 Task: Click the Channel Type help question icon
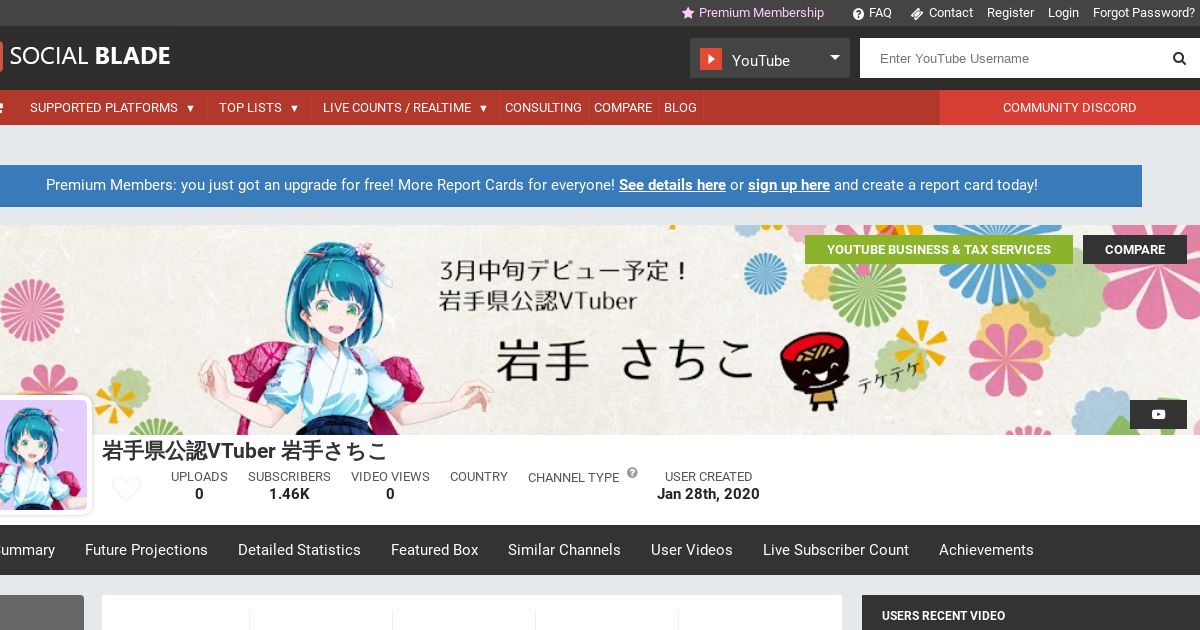[632, 473]
